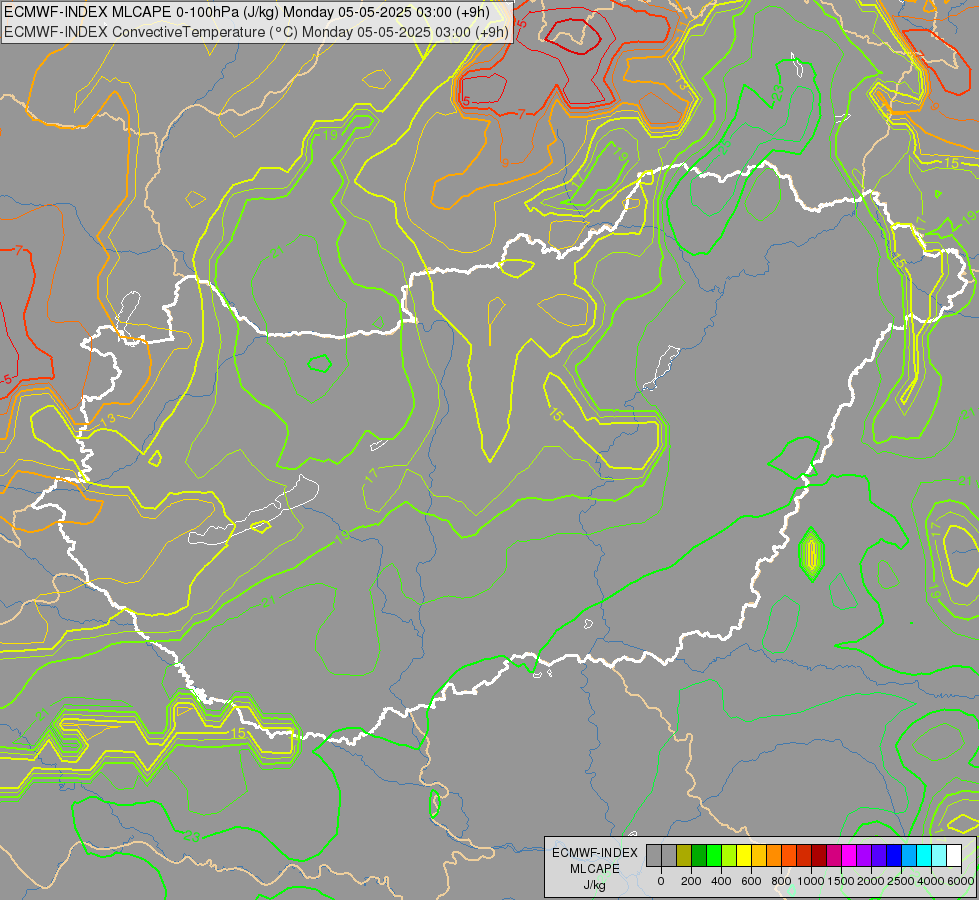Click the legend label ECMWF-INDEX
The height and width of the screenshot is (900, 979).
point(595,853)
